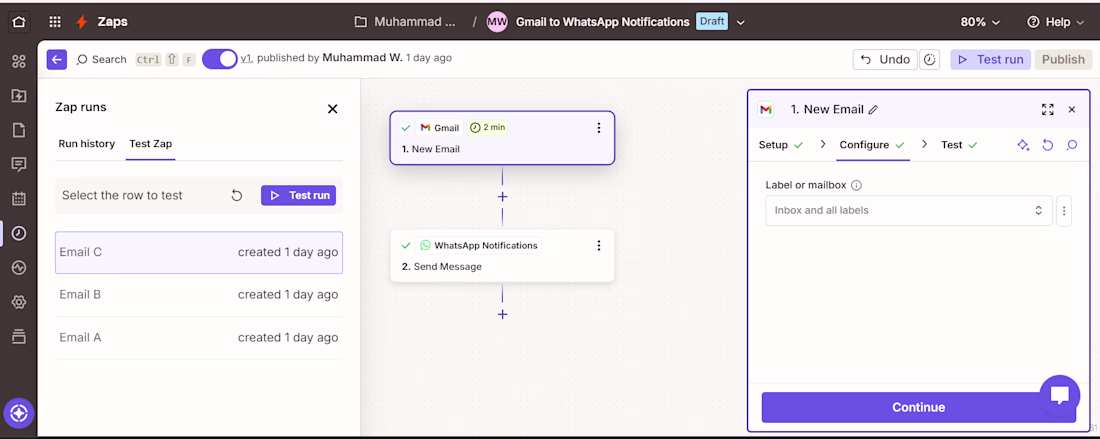
Task: Switch to the Setup tab
Action: pyautogui.click(x=780, y=145)
